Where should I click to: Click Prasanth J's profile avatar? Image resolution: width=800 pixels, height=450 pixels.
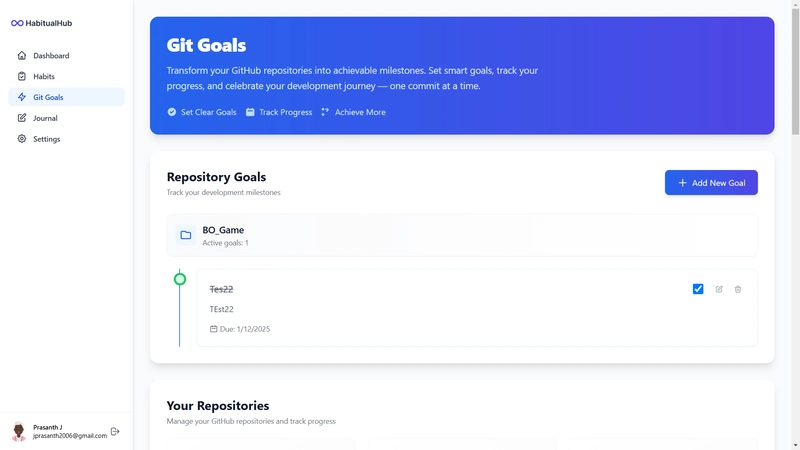pyautogui.click(x=19, y=432)
